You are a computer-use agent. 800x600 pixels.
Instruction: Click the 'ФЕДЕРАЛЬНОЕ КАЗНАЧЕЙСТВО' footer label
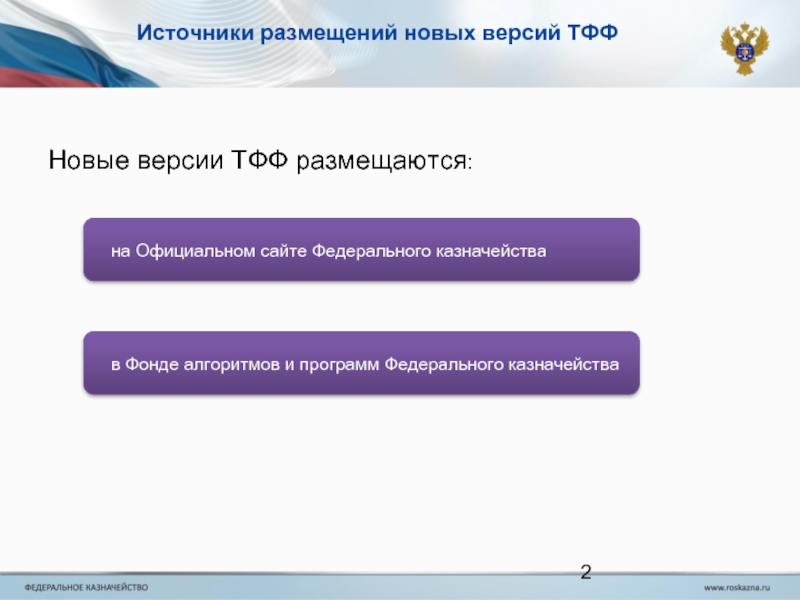pyautogui.click(x=86, y=587)
